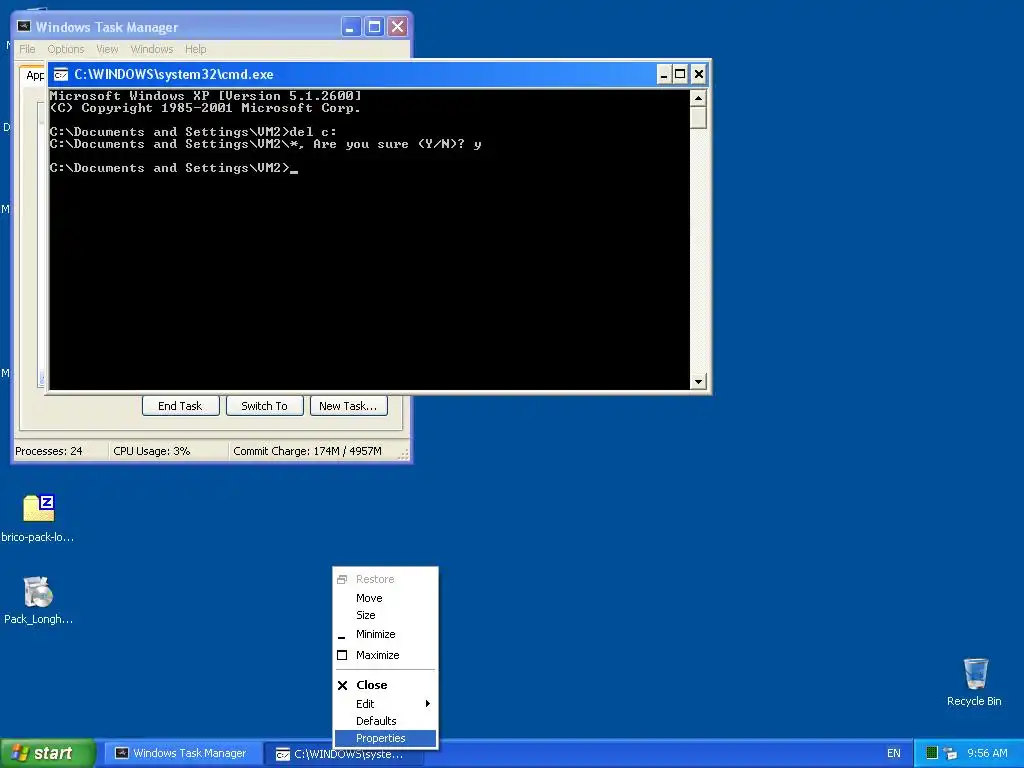
Task: Minimize the cmd.exe window
Action: [x=664, y=74]
